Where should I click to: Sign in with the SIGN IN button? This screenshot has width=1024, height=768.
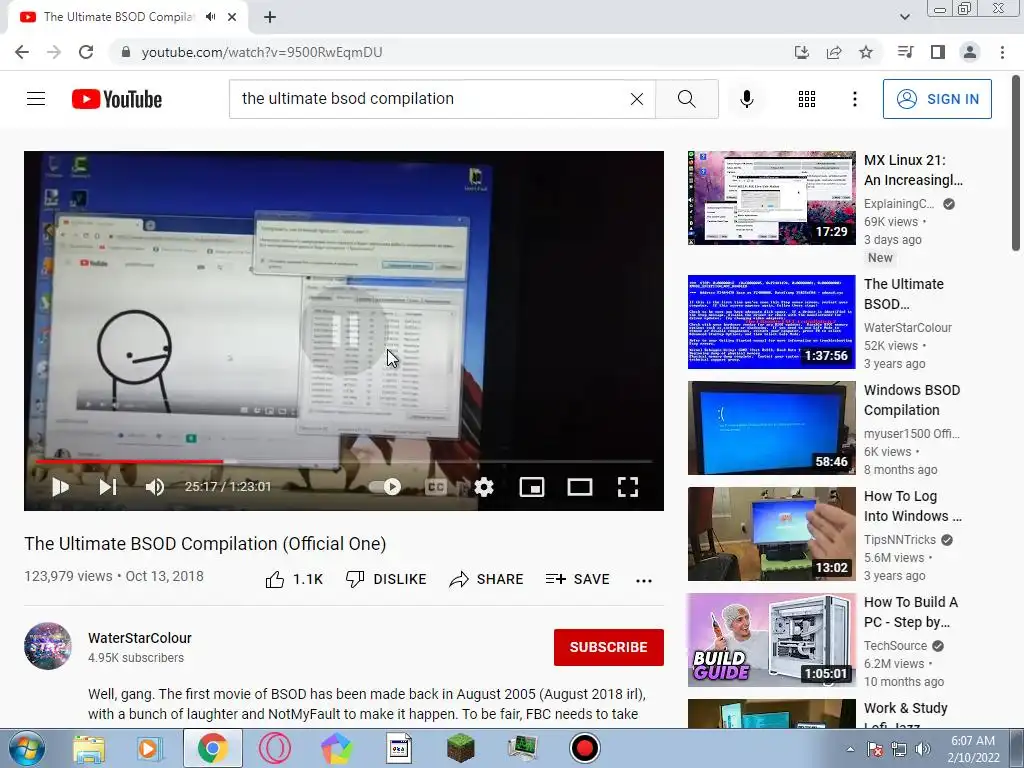[x=937, y=99]
